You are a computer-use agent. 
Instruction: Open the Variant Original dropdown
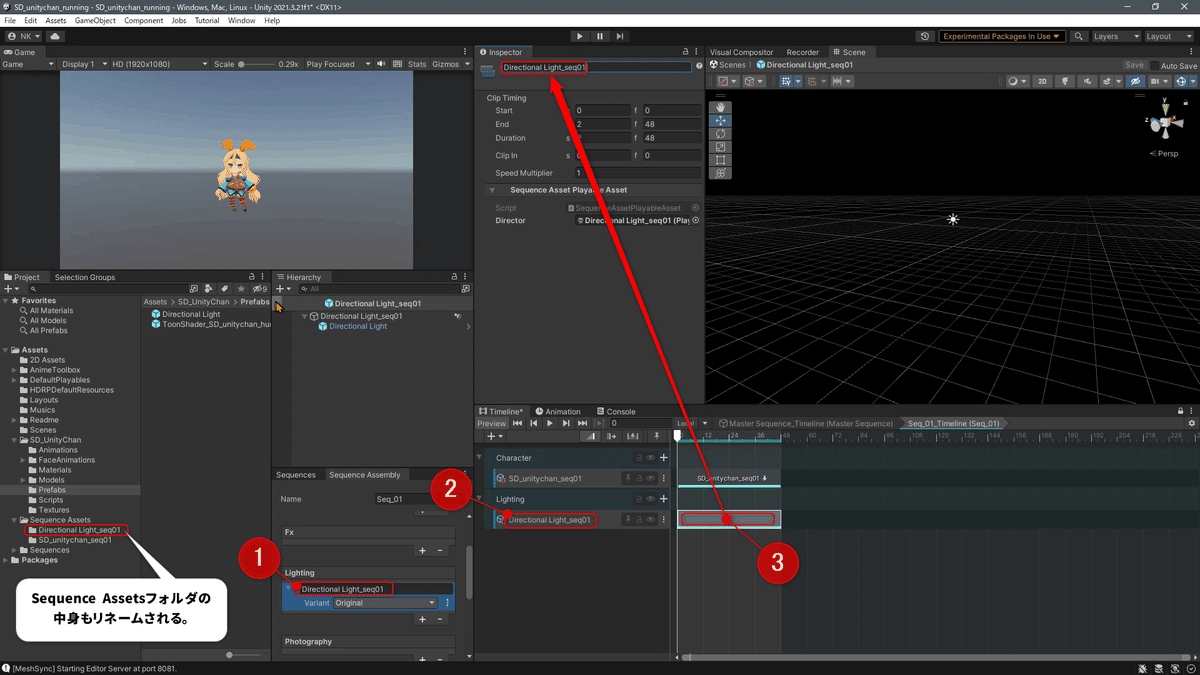pyautogui.click(x=385, y=603)
